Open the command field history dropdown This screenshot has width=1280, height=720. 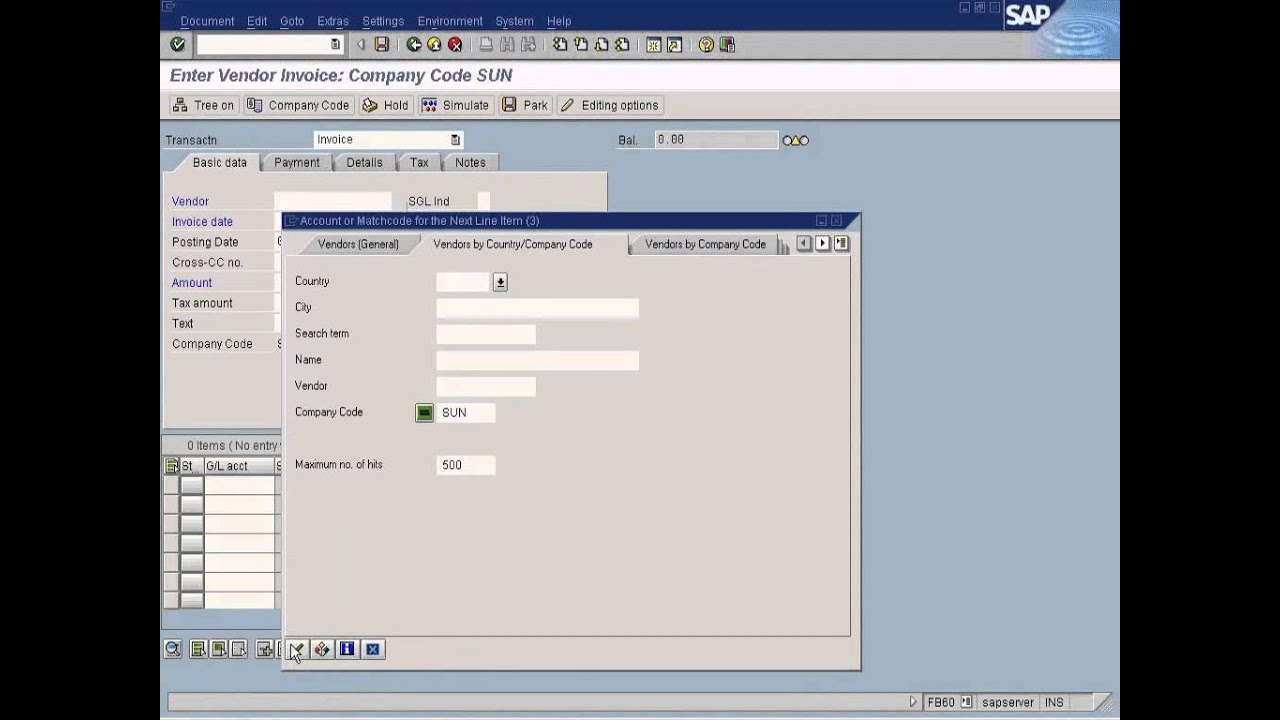click(335, 45)
